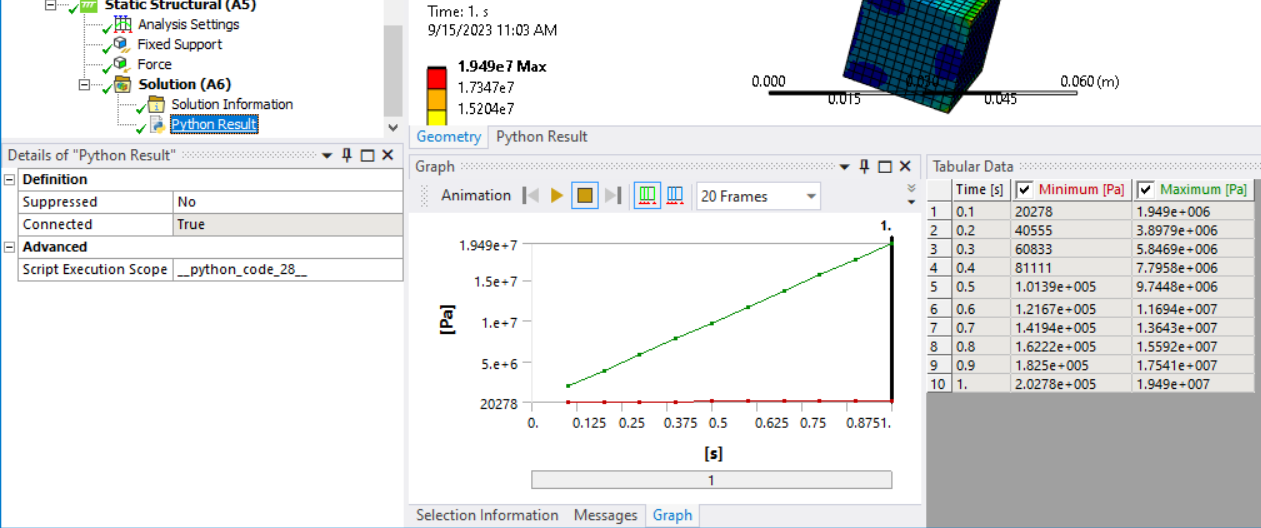Click the Solution (A6) node

click(x=185, y=84)
